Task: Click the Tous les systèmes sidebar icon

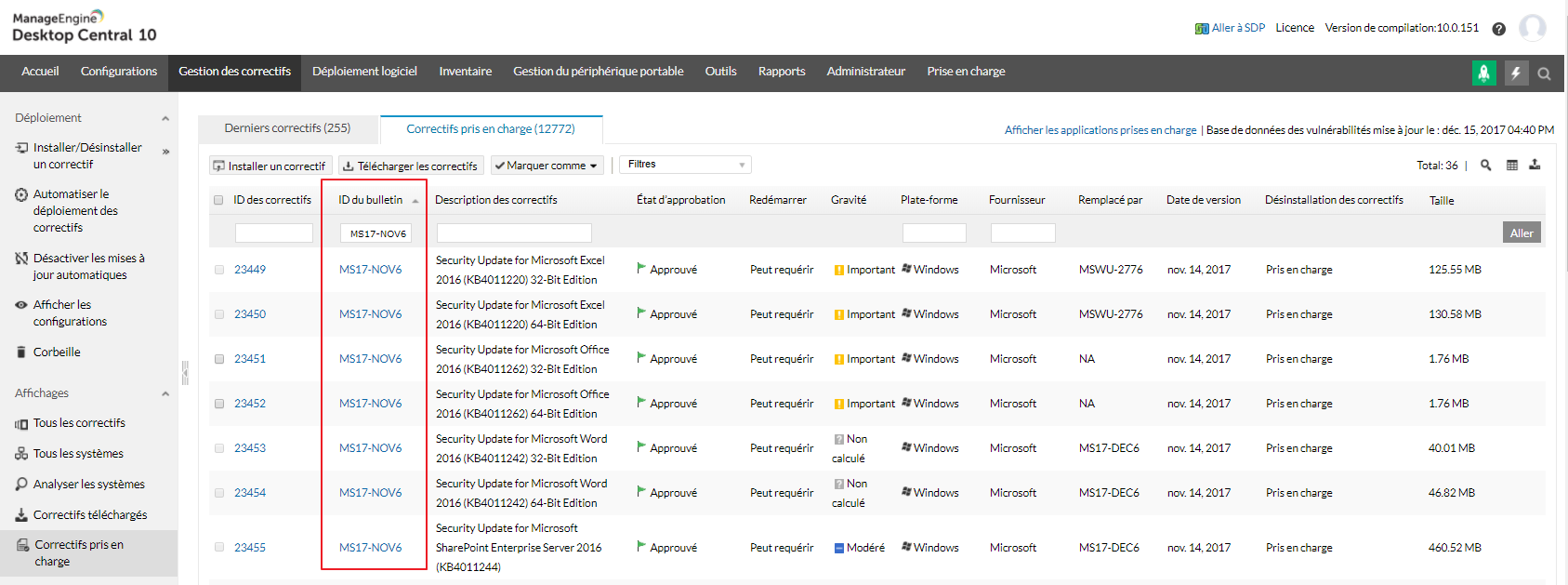Action: pyautogui.click(x=21, y=454)
